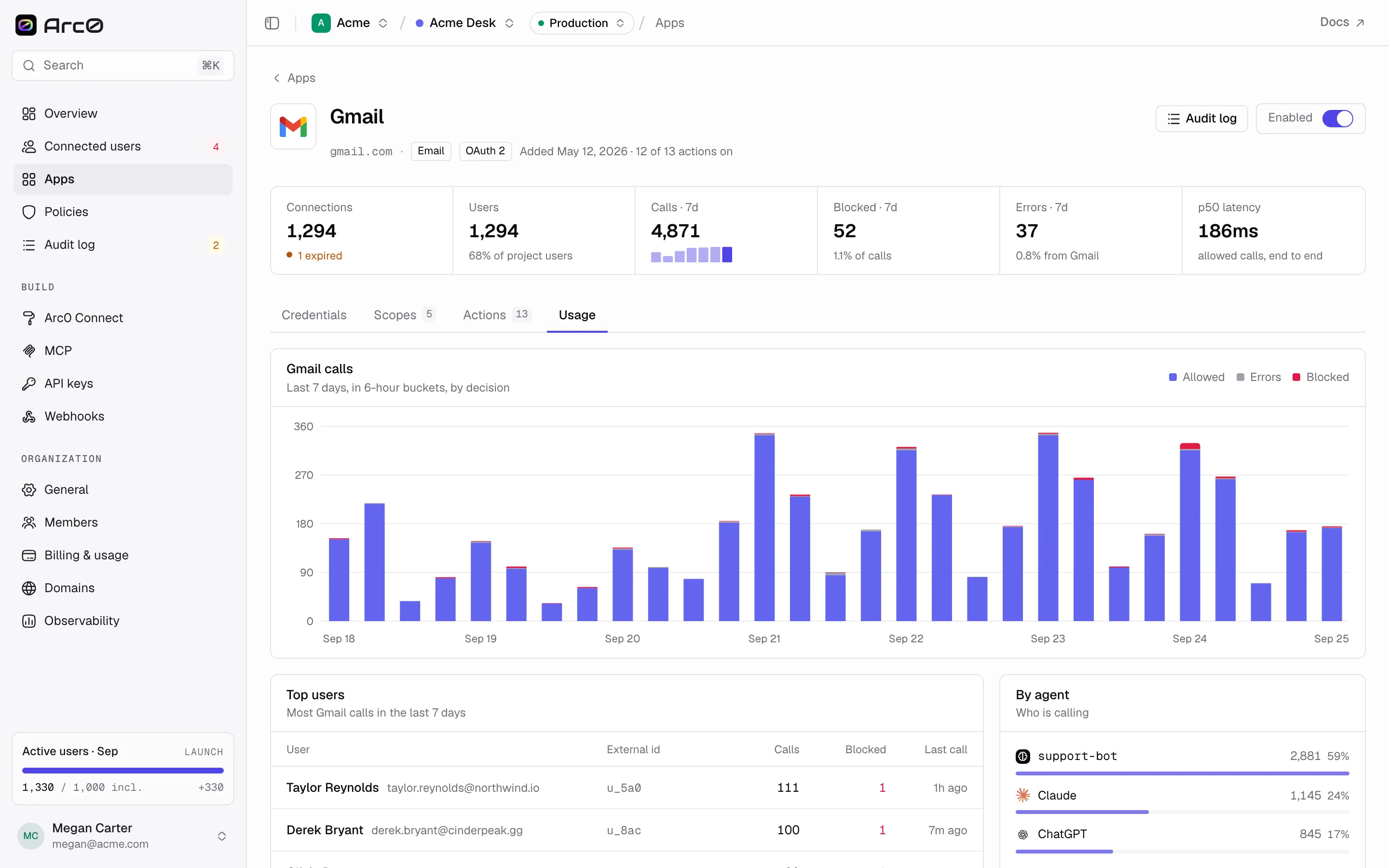Switch to the Actions tab
1389x868 pixels.
point(496,315)
